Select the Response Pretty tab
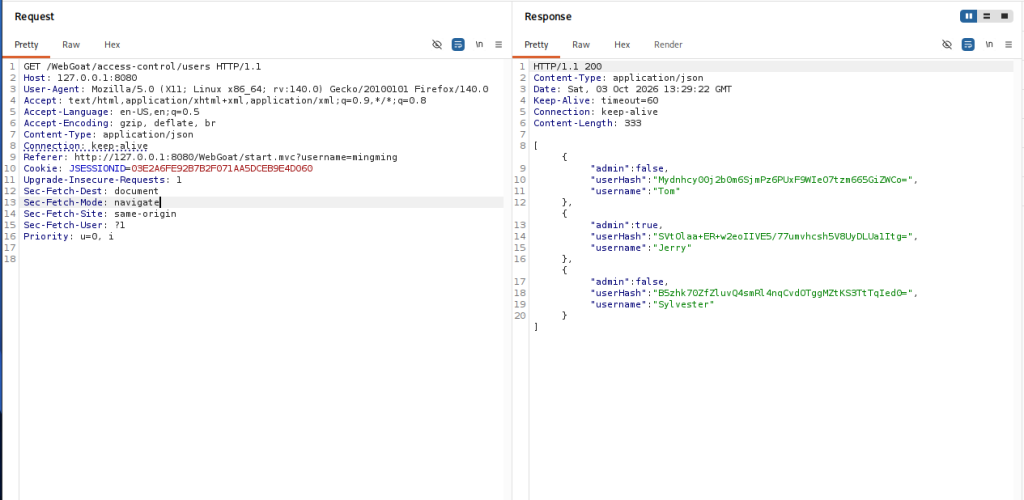This screenshot has width=1024, height=500. [x=536, y=44]
